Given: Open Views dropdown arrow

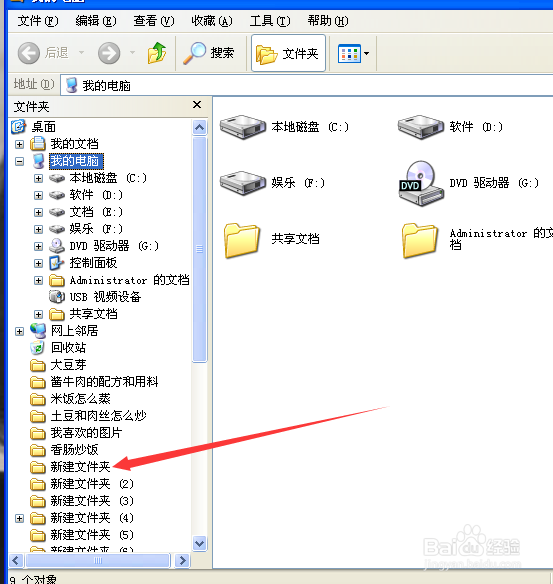Looking at the screenshot, I should point(366,53).
